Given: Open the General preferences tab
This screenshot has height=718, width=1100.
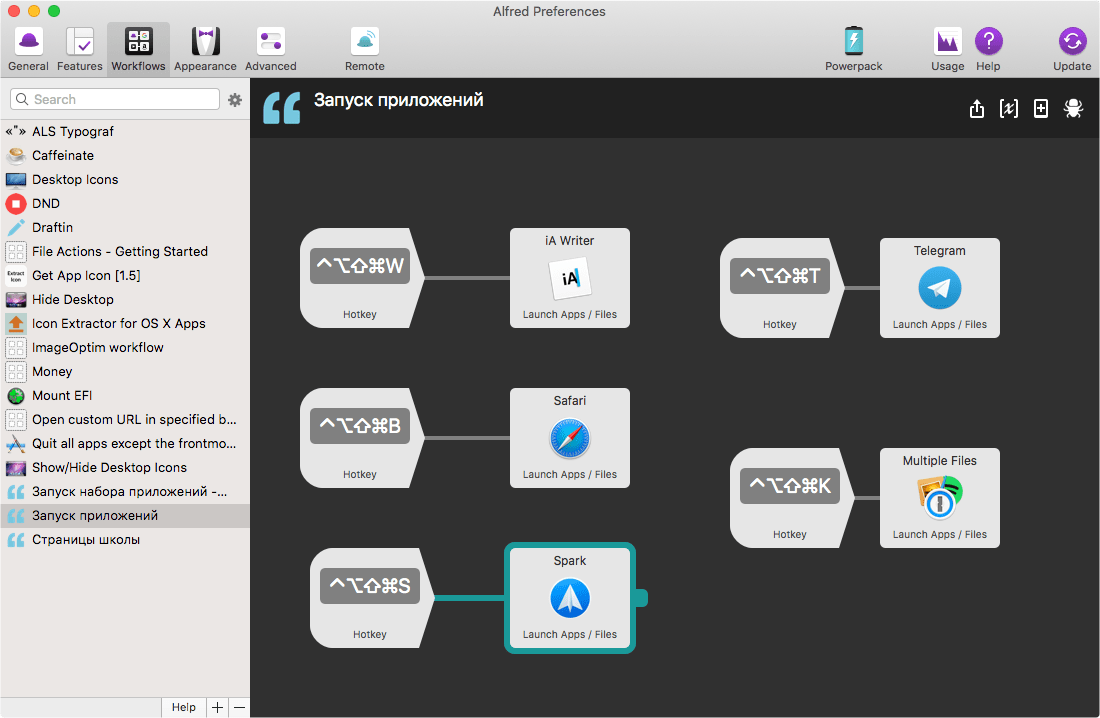Looking at the screenshot, I should [28, 49].
